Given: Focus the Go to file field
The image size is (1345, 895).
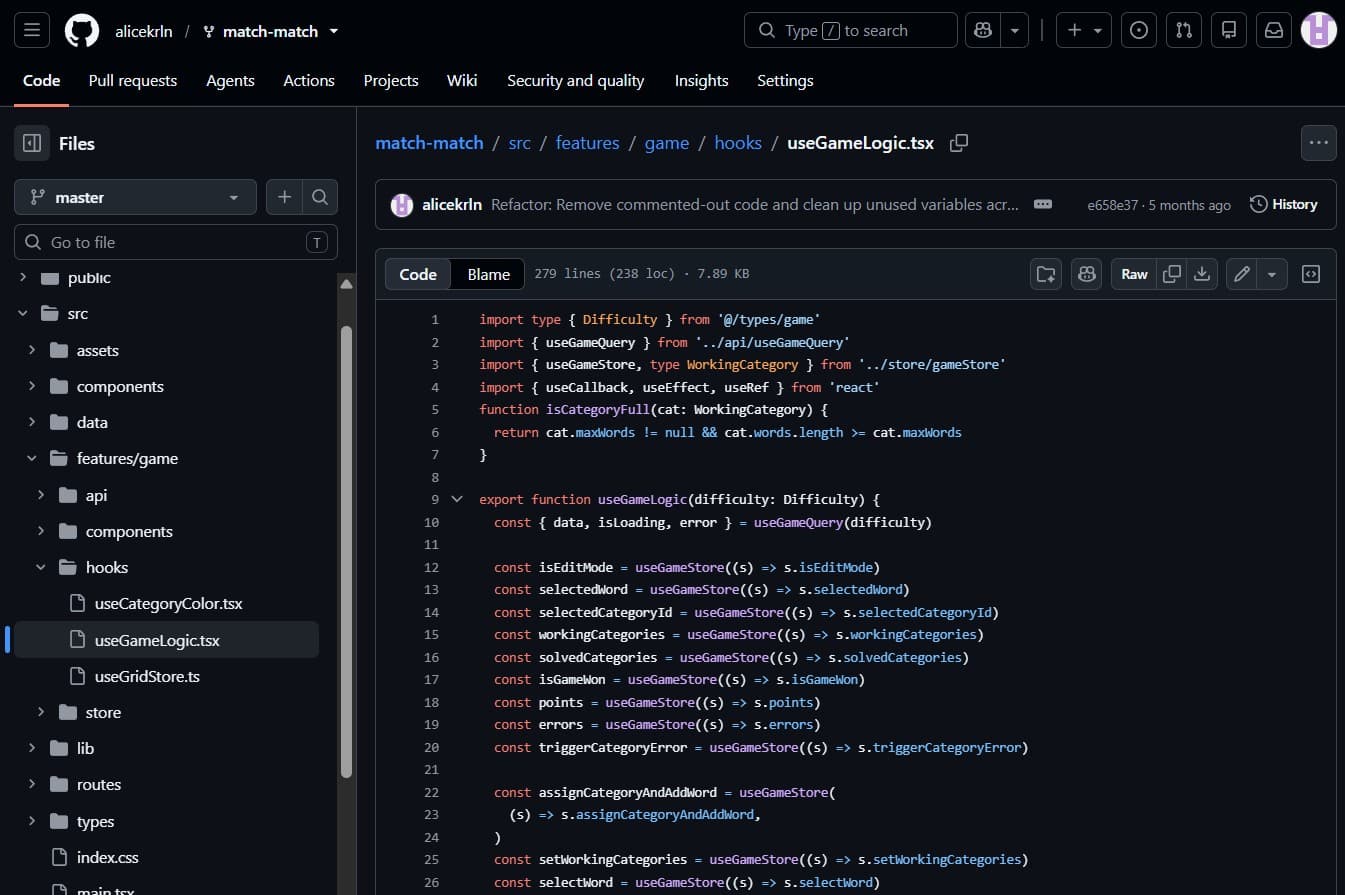Looking at the screenshot, I should (x=176, y=242).
